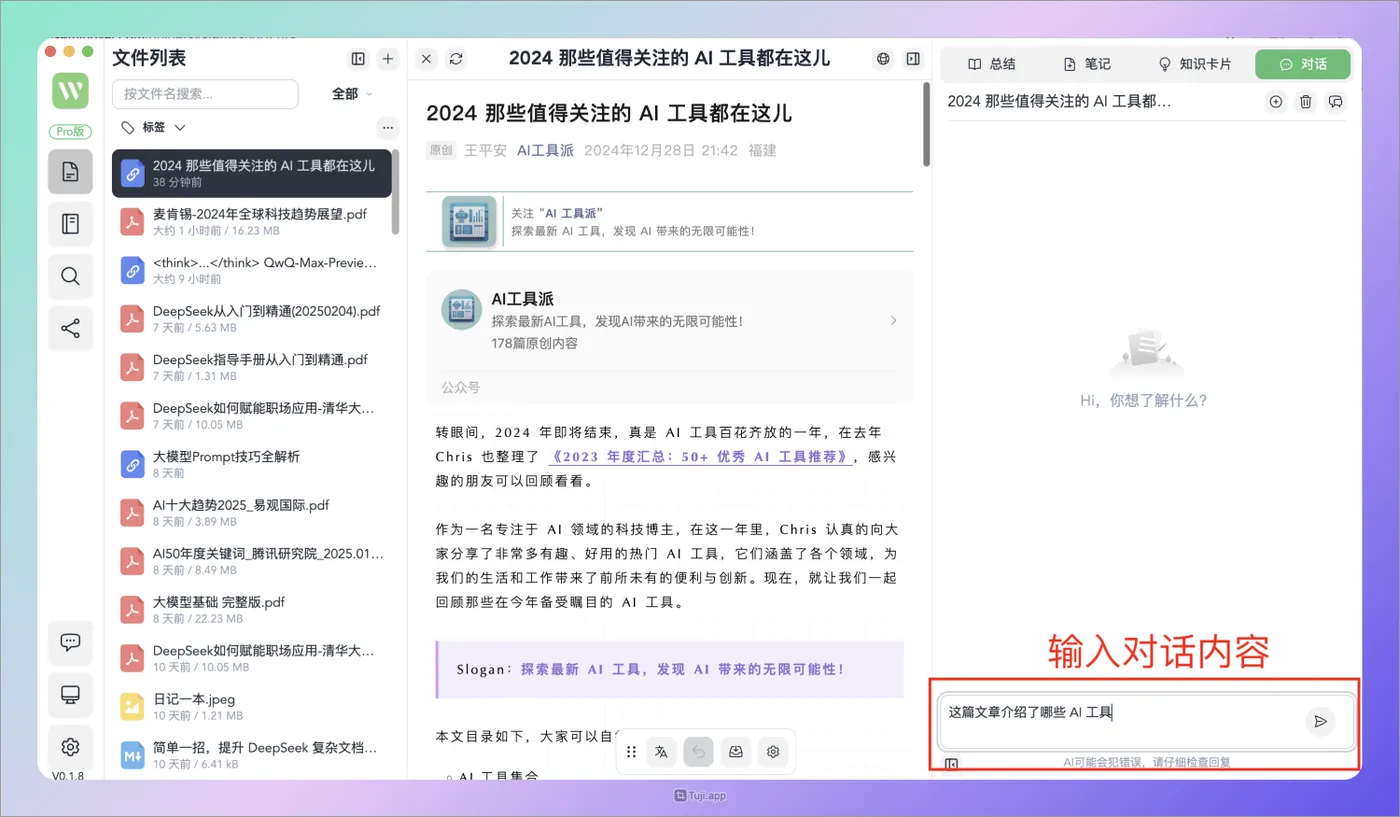Open the documents view in left sidebar
The width and height of the screenshot is (1400, 817).
coord(70,172)
